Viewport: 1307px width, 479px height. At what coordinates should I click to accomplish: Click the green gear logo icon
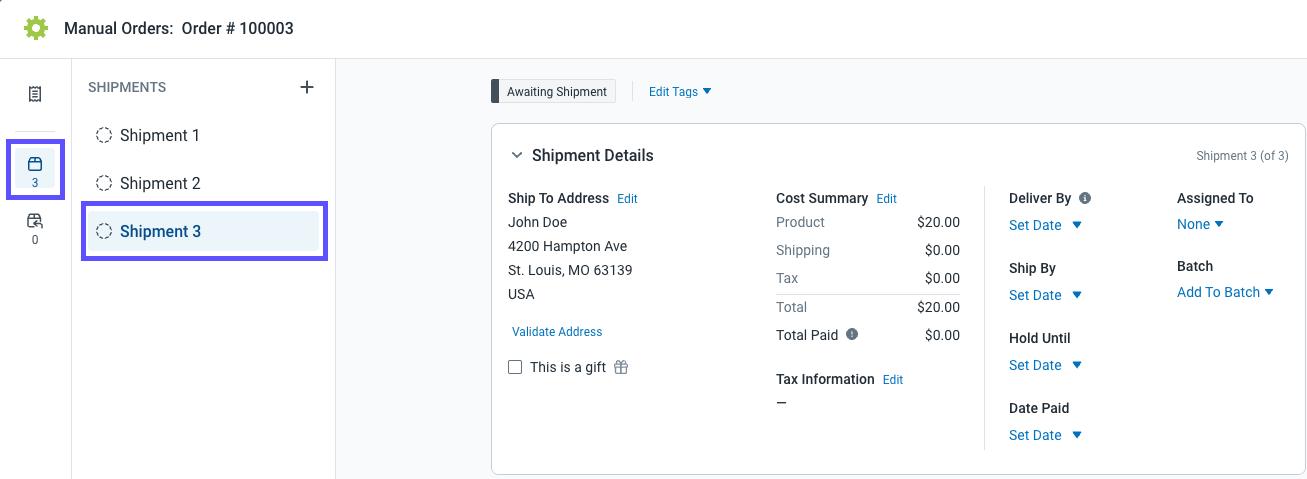click(36, 28)
